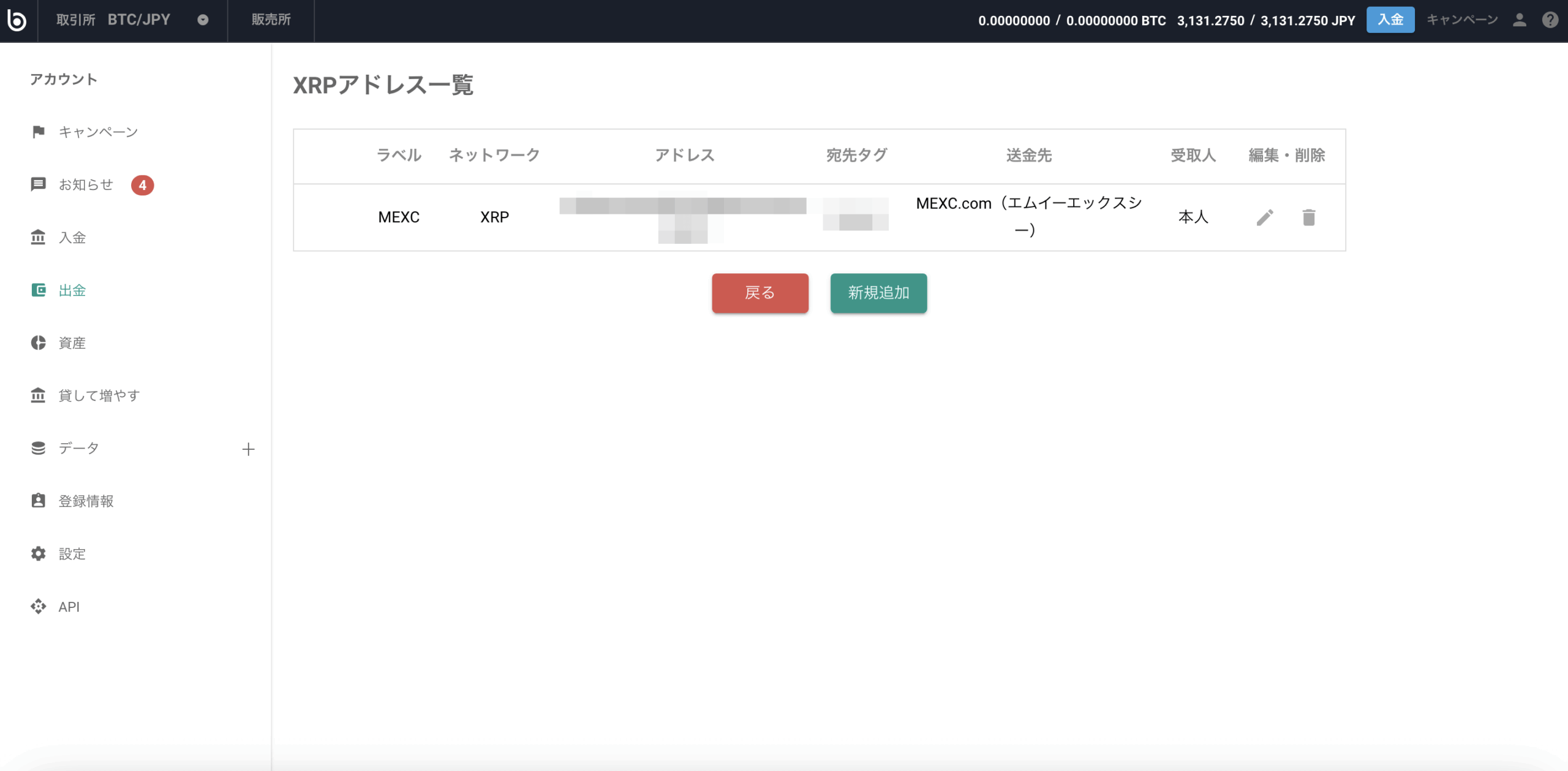Click the flag icon next to キャンペーン
1568x771 pixels.
[38, 132]
